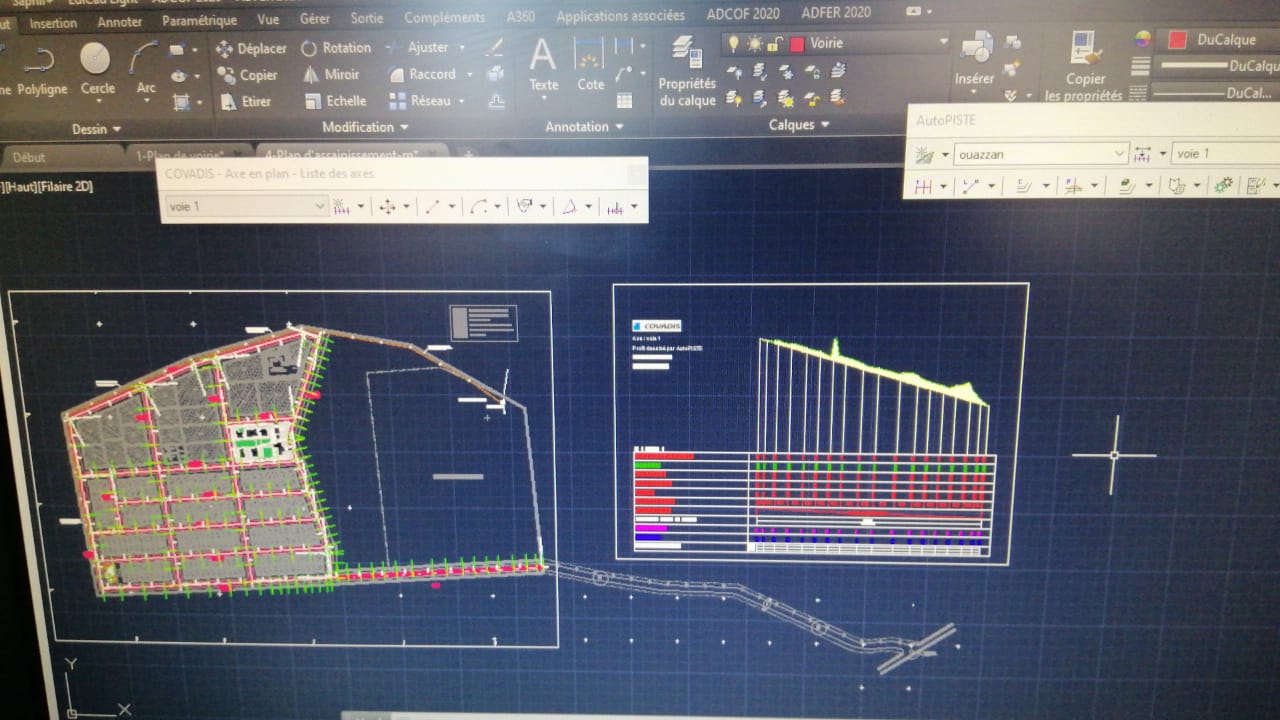The width and height of the screenshot is (1280, 720).
Task: Click the Réseau array tool
Action: tap(419, 101)
